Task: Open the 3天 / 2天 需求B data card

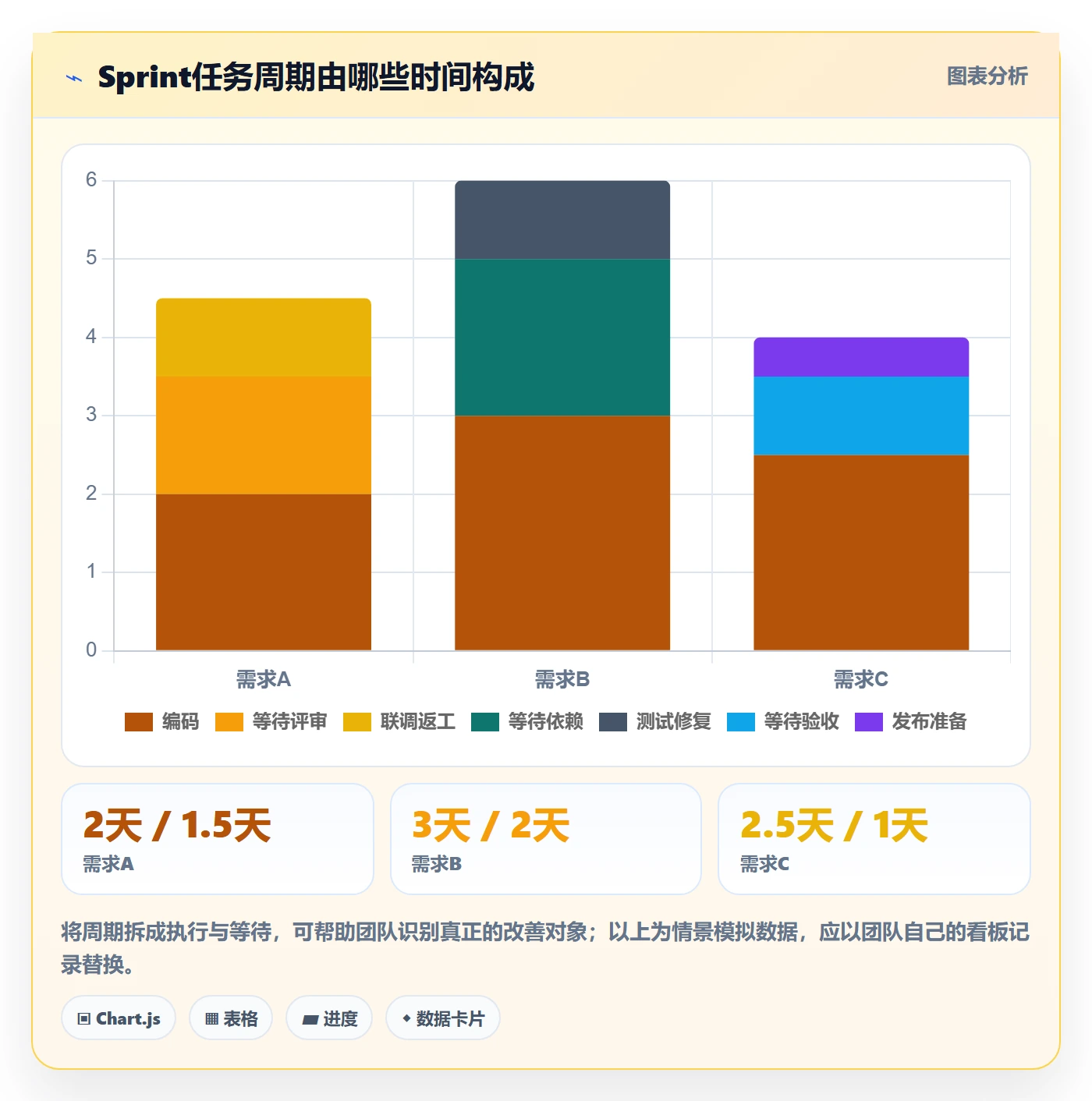Action: coord(546,839)
